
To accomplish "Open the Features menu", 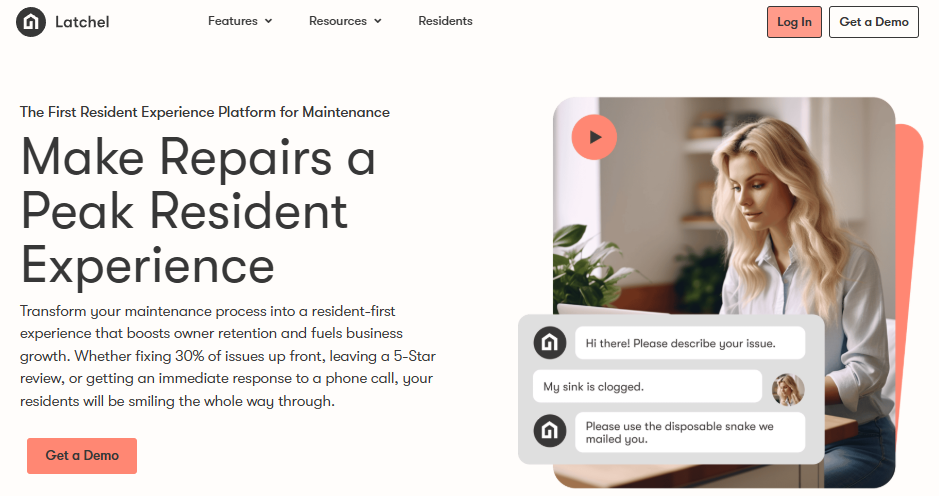I will 240,21.
